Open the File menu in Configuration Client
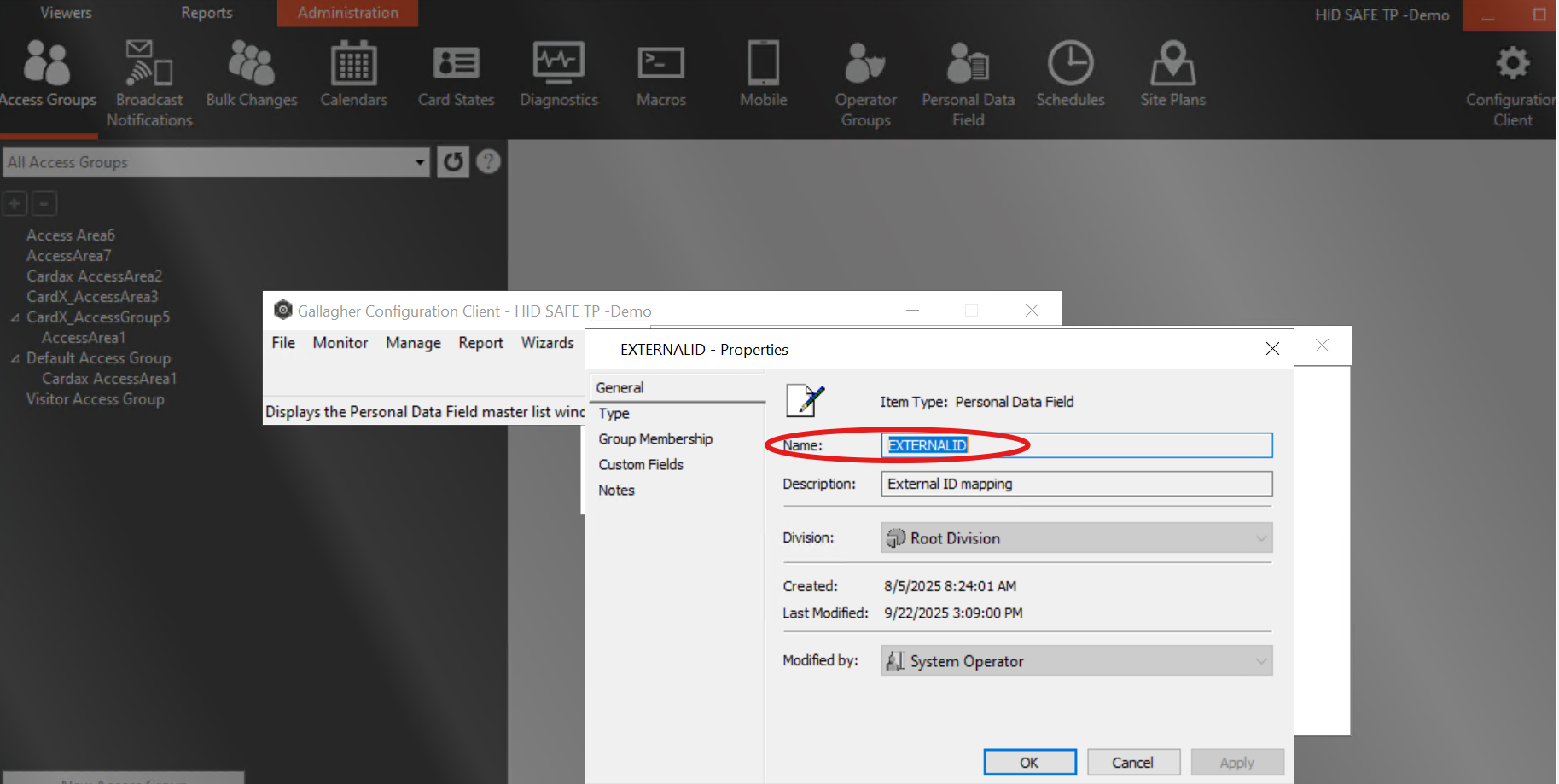 (283, 343)
